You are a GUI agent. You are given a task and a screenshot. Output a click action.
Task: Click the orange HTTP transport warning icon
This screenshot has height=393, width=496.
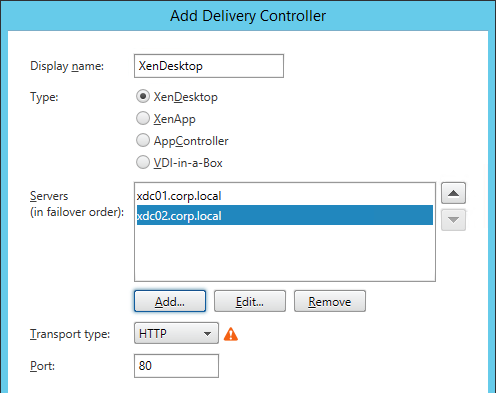(231, 334)
